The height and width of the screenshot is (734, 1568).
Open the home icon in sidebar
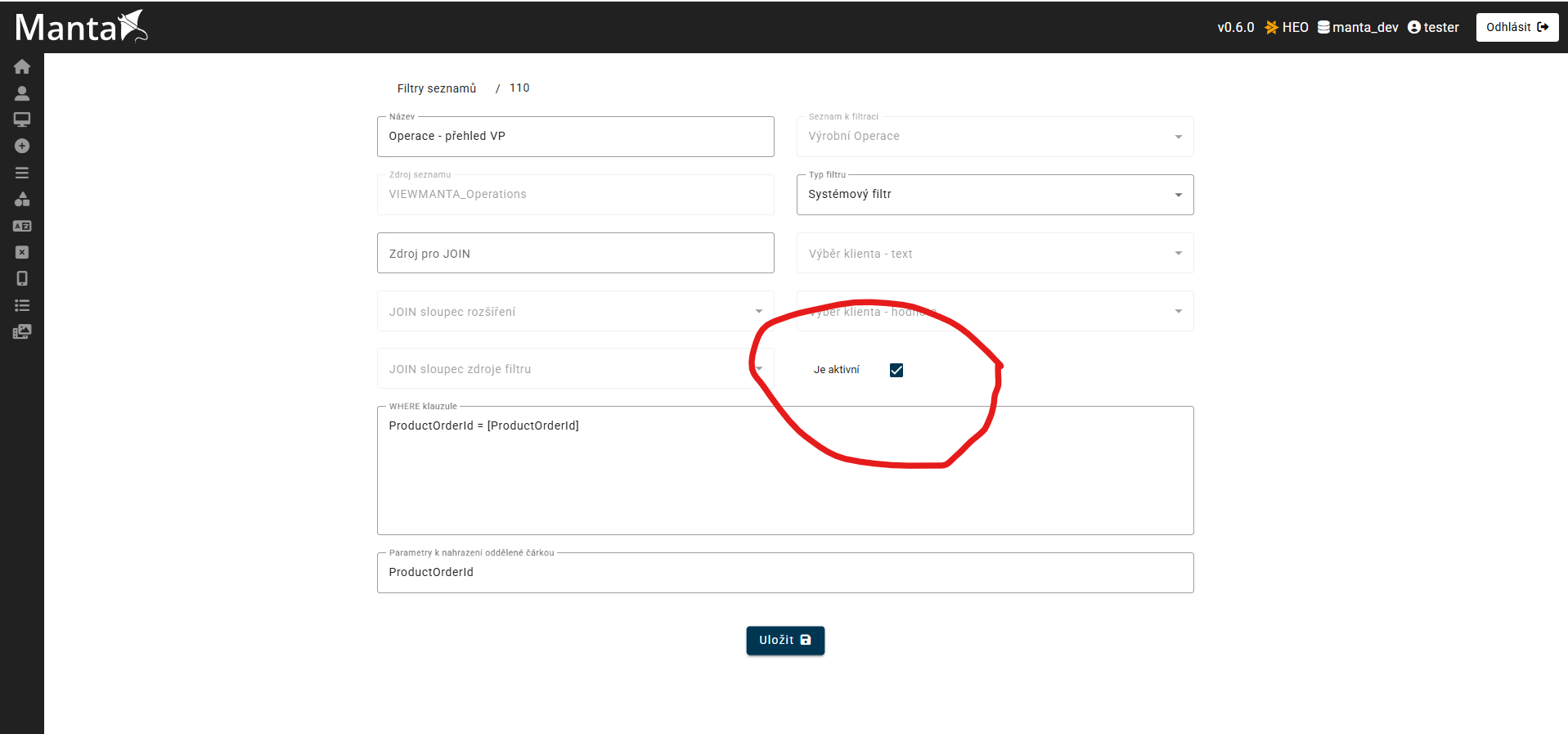pyautogui.click(x=22, y=66)
